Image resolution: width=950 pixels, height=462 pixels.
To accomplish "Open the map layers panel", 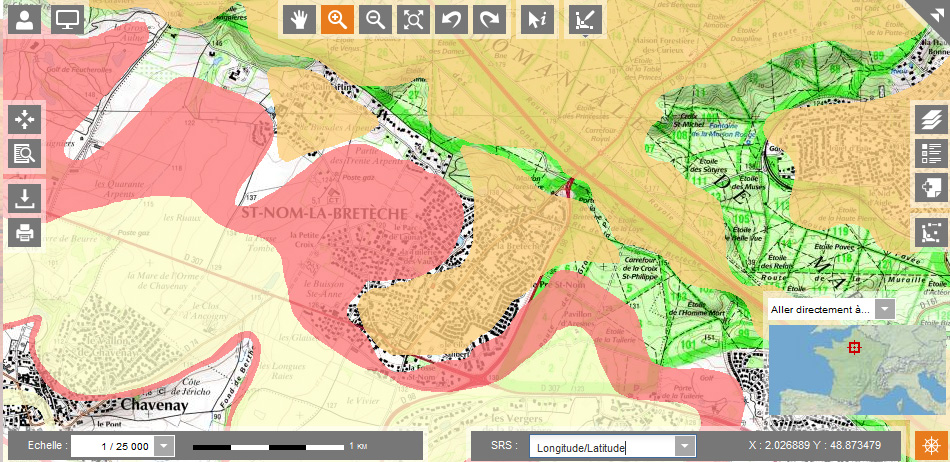I will 931,119.
